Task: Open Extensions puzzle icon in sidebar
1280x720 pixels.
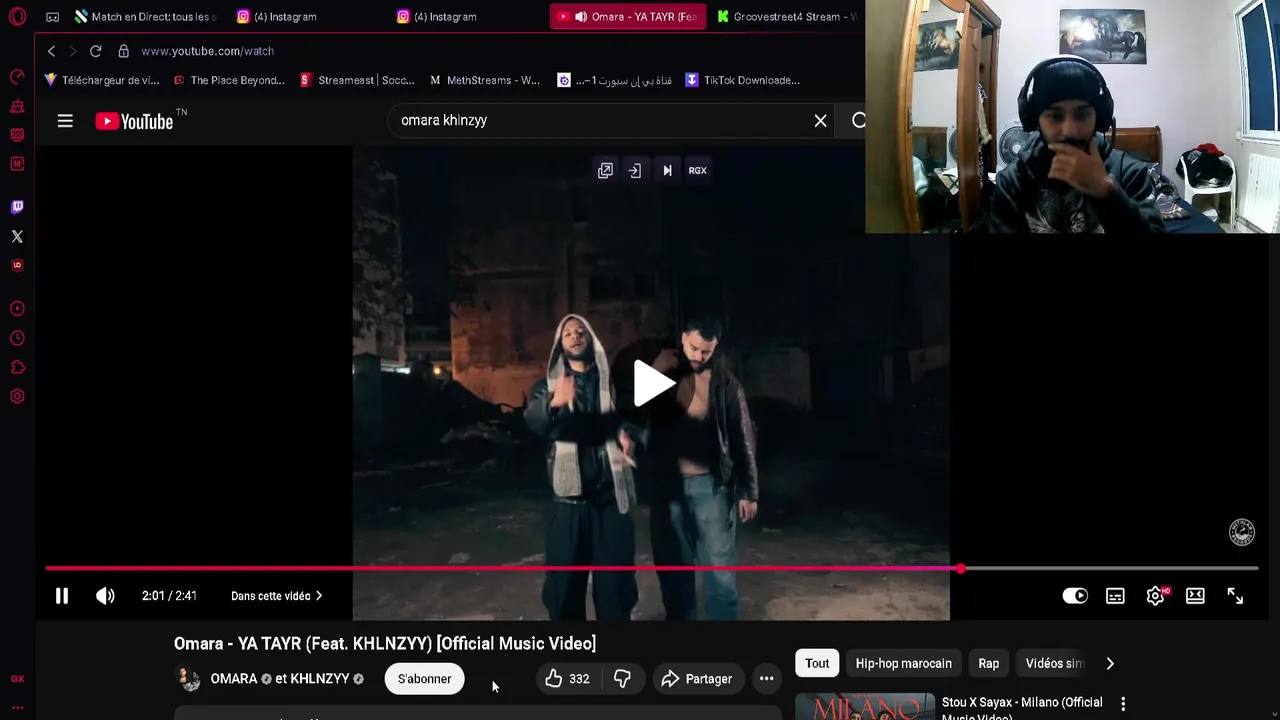Action: pos(17,367)
